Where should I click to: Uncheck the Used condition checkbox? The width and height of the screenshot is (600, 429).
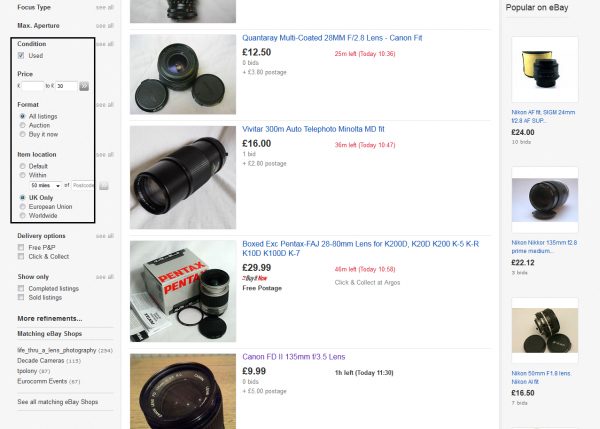[22, 56]
